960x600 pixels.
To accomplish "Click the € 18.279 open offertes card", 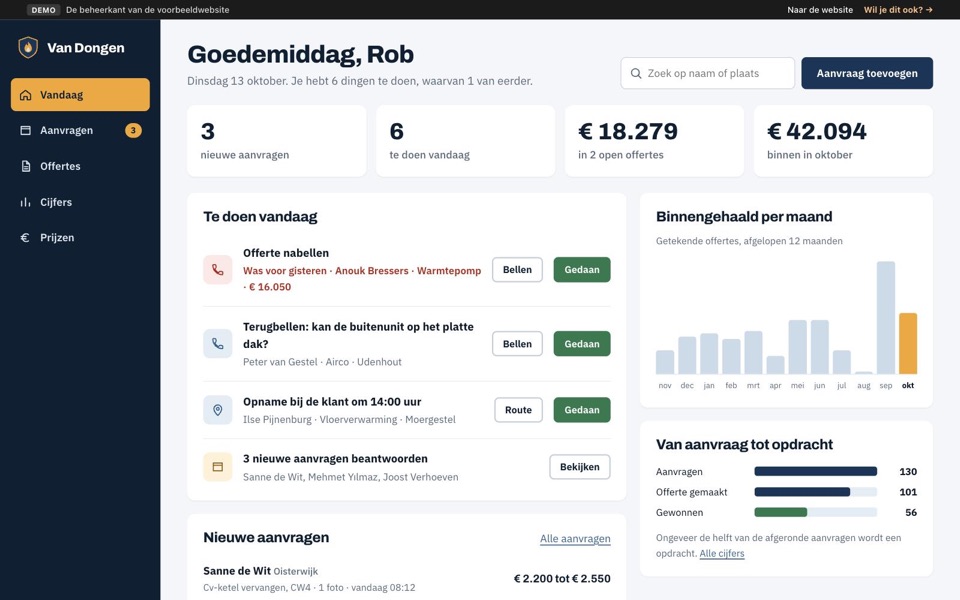I will [654, 141].
